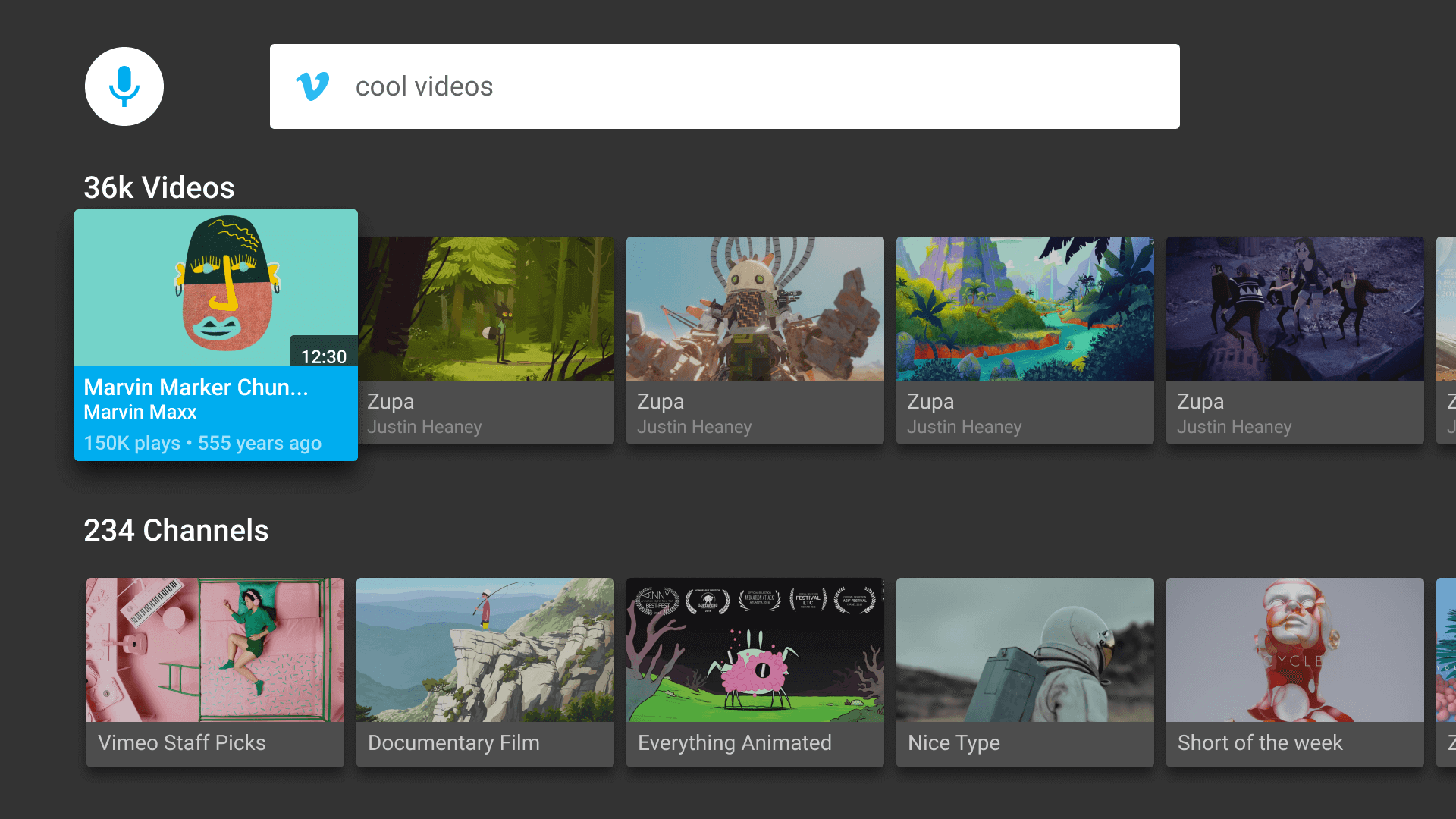
Task: Click 'Vimeo Staff Picks' channel label
Action: 182,743
